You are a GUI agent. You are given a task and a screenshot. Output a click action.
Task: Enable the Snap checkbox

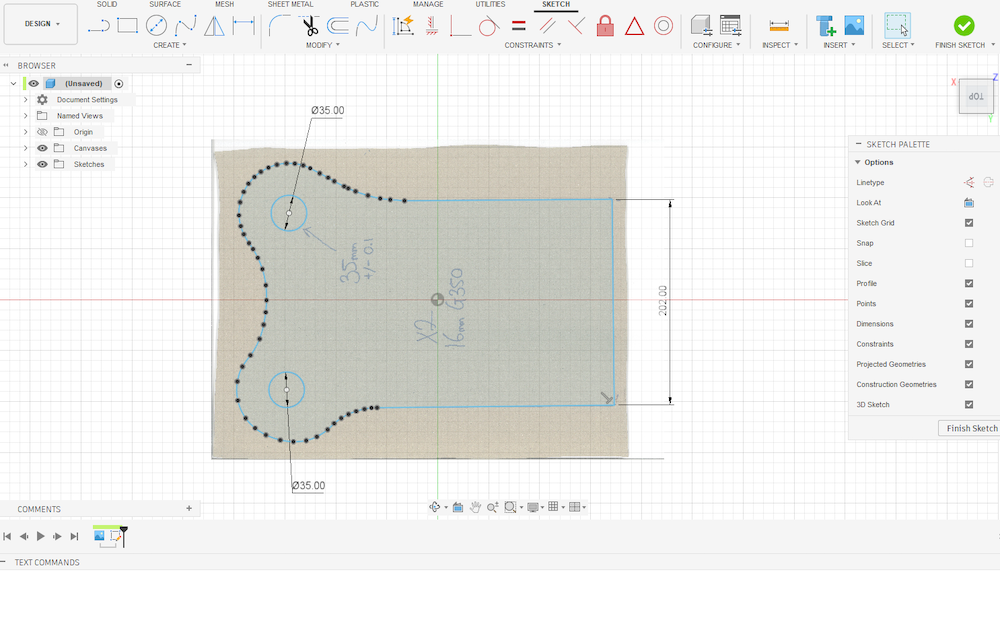click(x=968, y=243)
